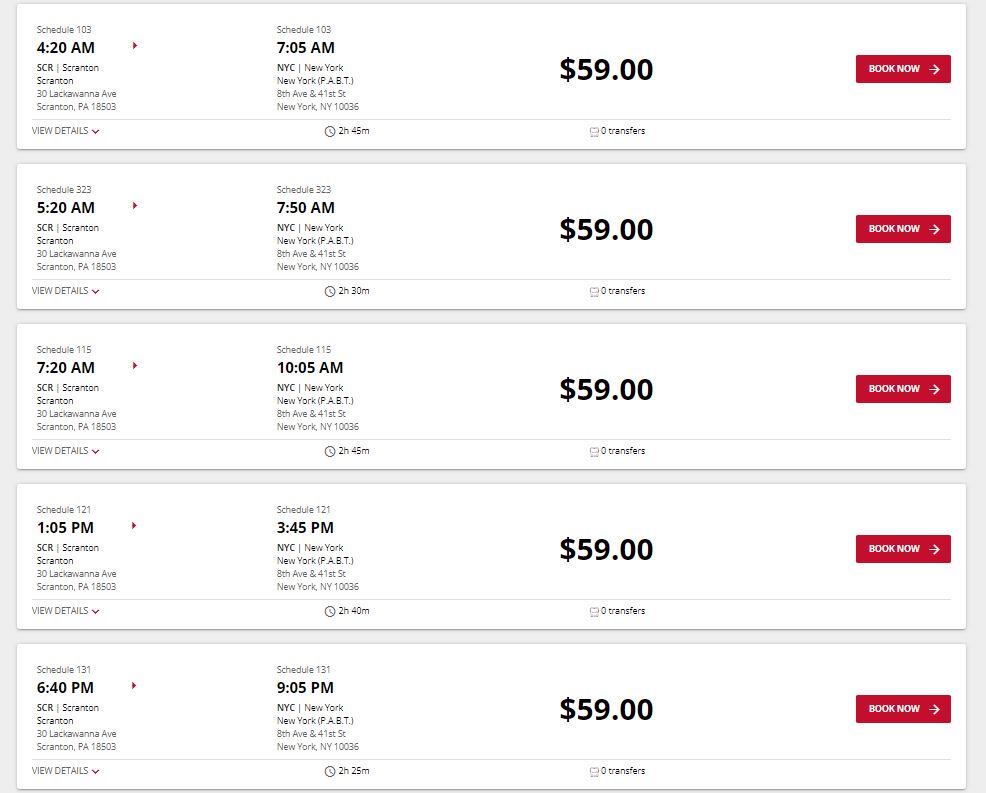
Task: Book the 4:20 AM Scranton departure
Action: [903, 69]
